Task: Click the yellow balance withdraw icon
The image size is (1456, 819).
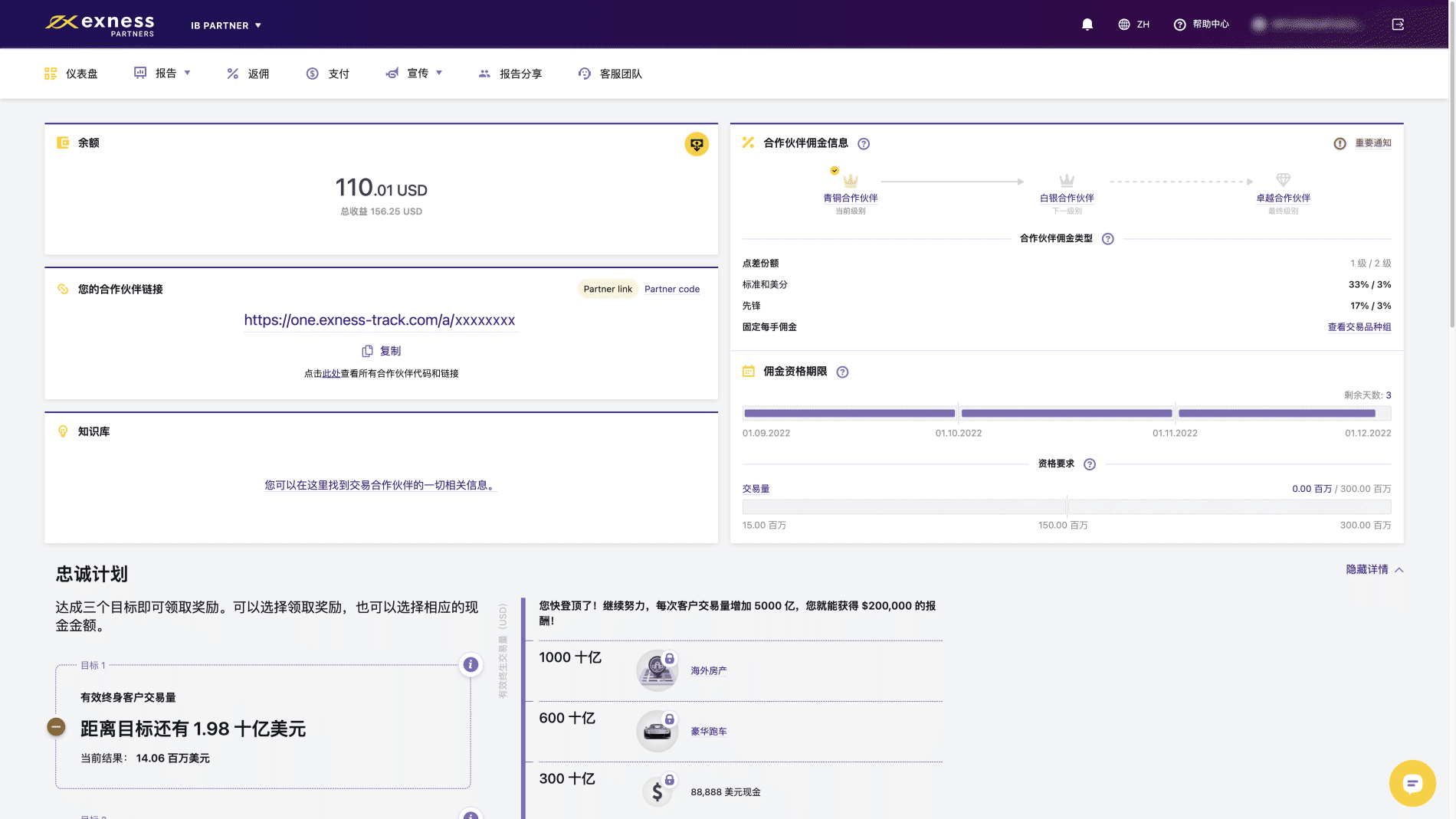Action: pos(696,144)
